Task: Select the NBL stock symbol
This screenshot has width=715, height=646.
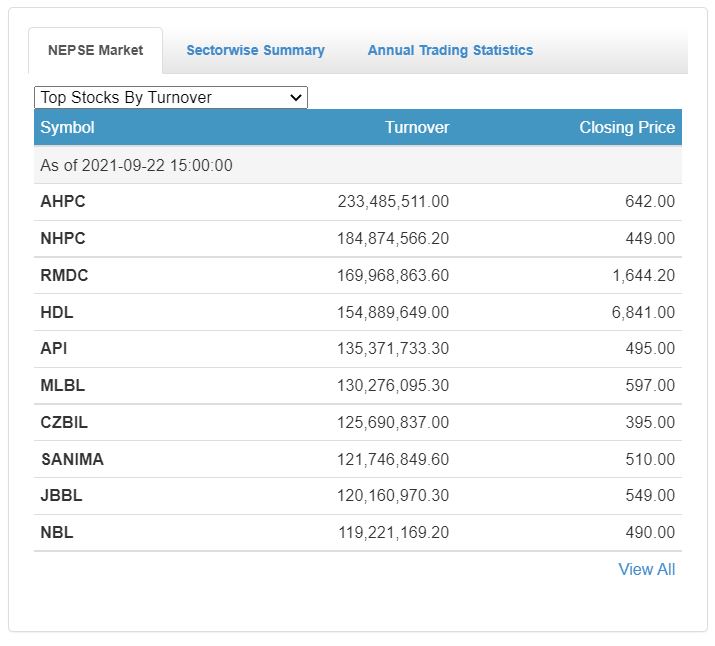Action: pyautogui.click(x=57, y=532)
